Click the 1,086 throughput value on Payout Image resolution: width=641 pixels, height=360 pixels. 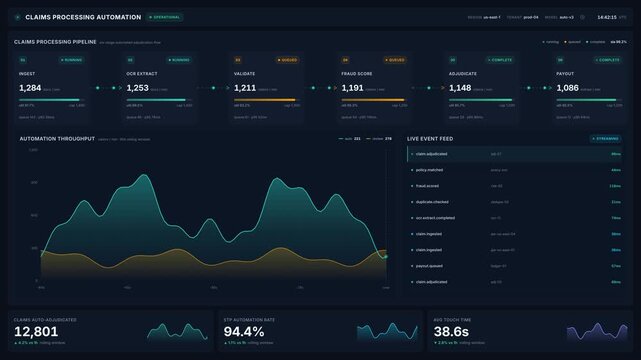point(568,88)
